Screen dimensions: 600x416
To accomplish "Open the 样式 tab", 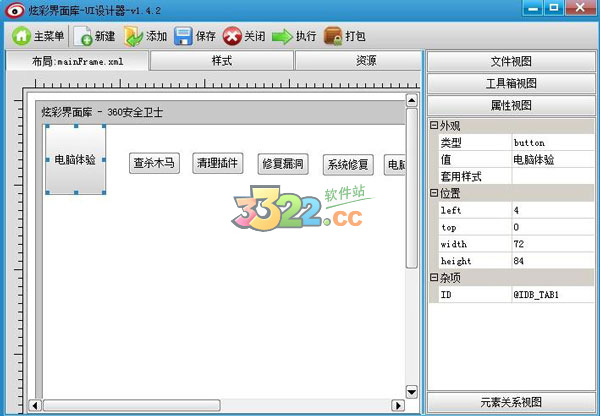I will pos(222,60).
